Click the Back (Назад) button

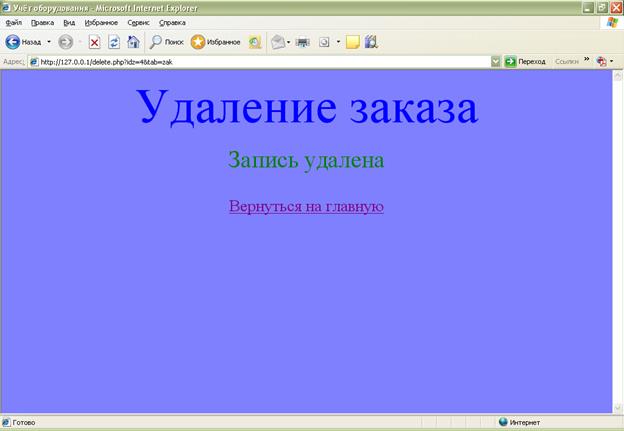click(x=22, y=42)
